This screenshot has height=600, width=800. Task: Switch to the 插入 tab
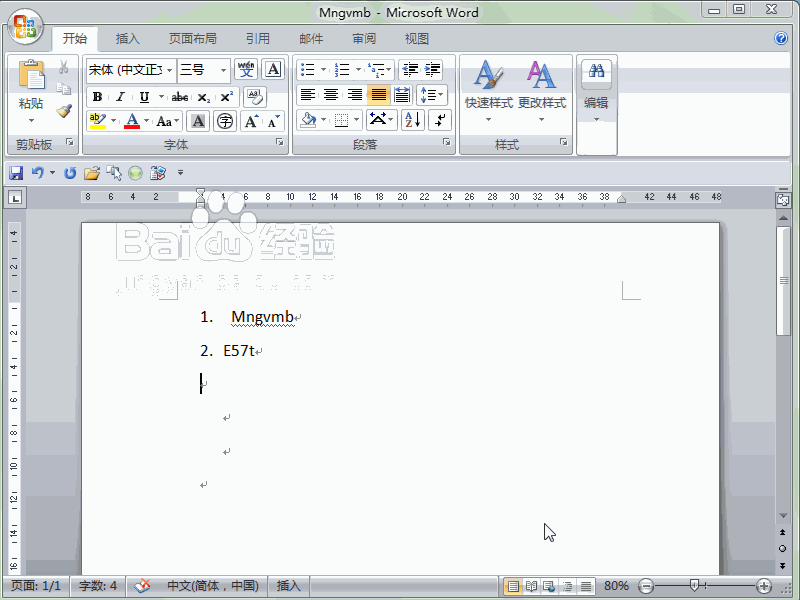[127, 39]
